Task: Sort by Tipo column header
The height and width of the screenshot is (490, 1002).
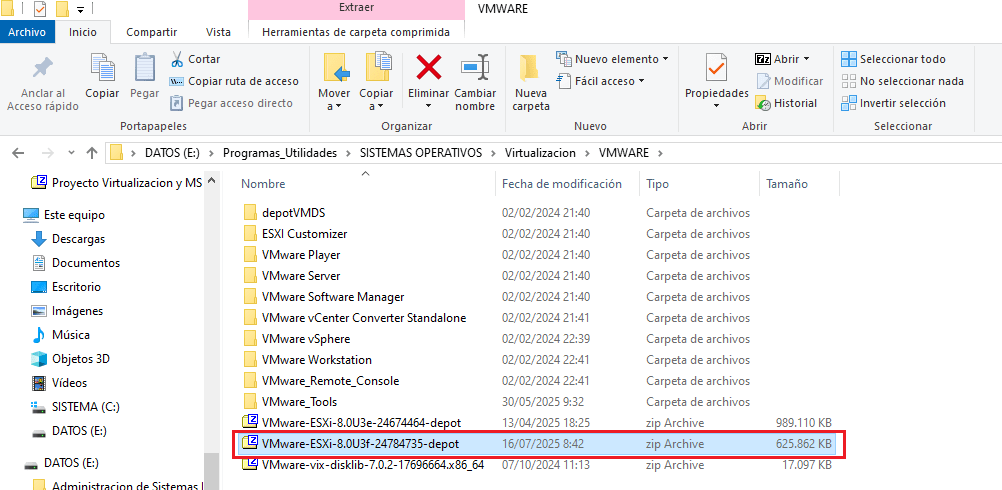Action: pyautogui.click(x=658, y=184)
